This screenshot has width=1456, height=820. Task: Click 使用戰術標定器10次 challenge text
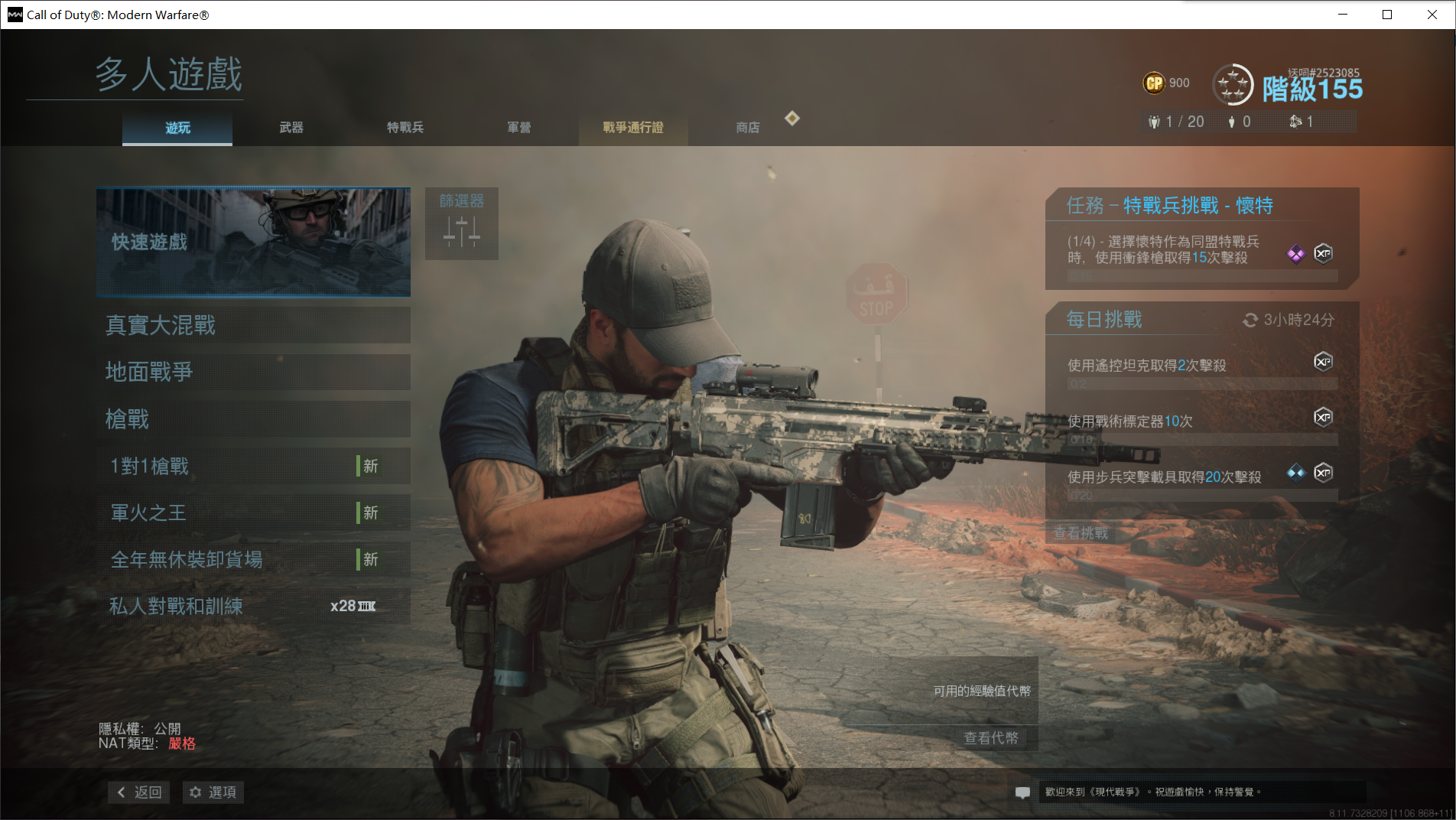1130,421
